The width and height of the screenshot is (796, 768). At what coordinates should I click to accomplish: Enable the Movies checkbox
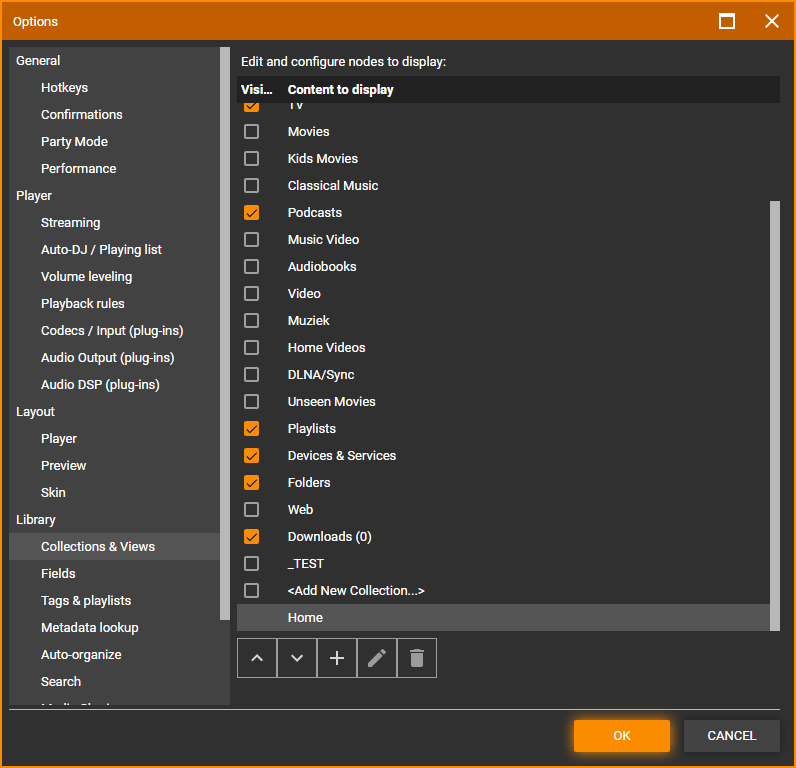point(251,132)
